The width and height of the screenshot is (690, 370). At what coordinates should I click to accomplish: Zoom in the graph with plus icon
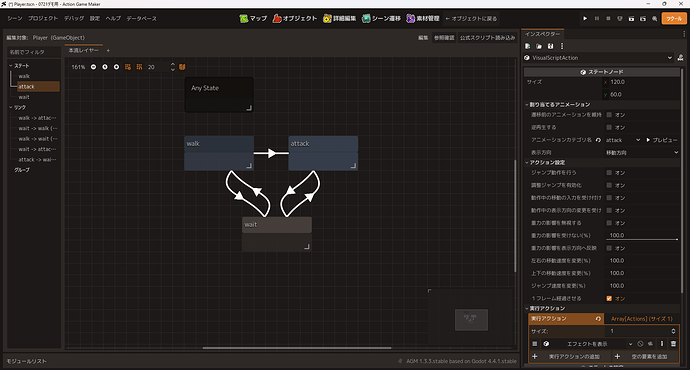pos(116,67)
